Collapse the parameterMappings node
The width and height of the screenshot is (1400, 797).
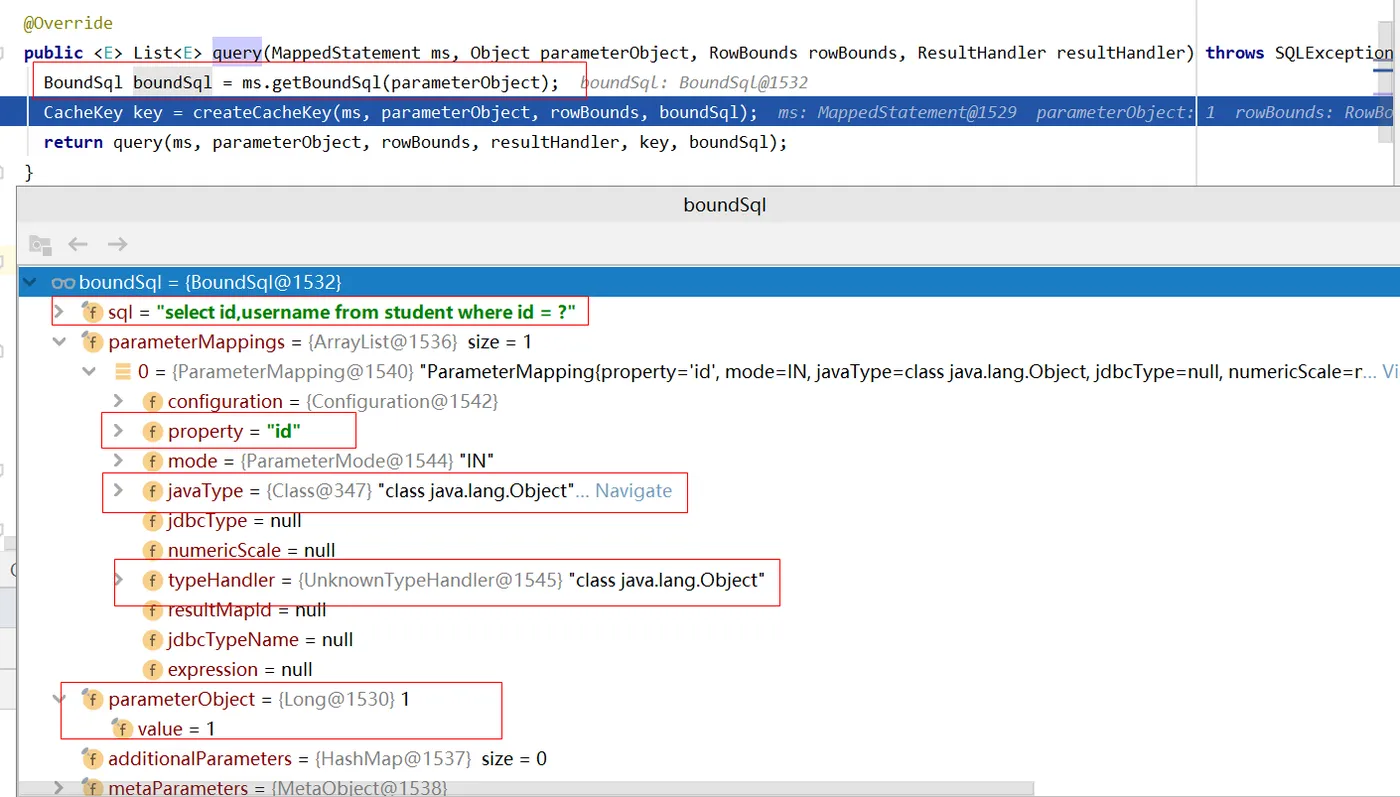pyautogui.click(x=59, y=342)
